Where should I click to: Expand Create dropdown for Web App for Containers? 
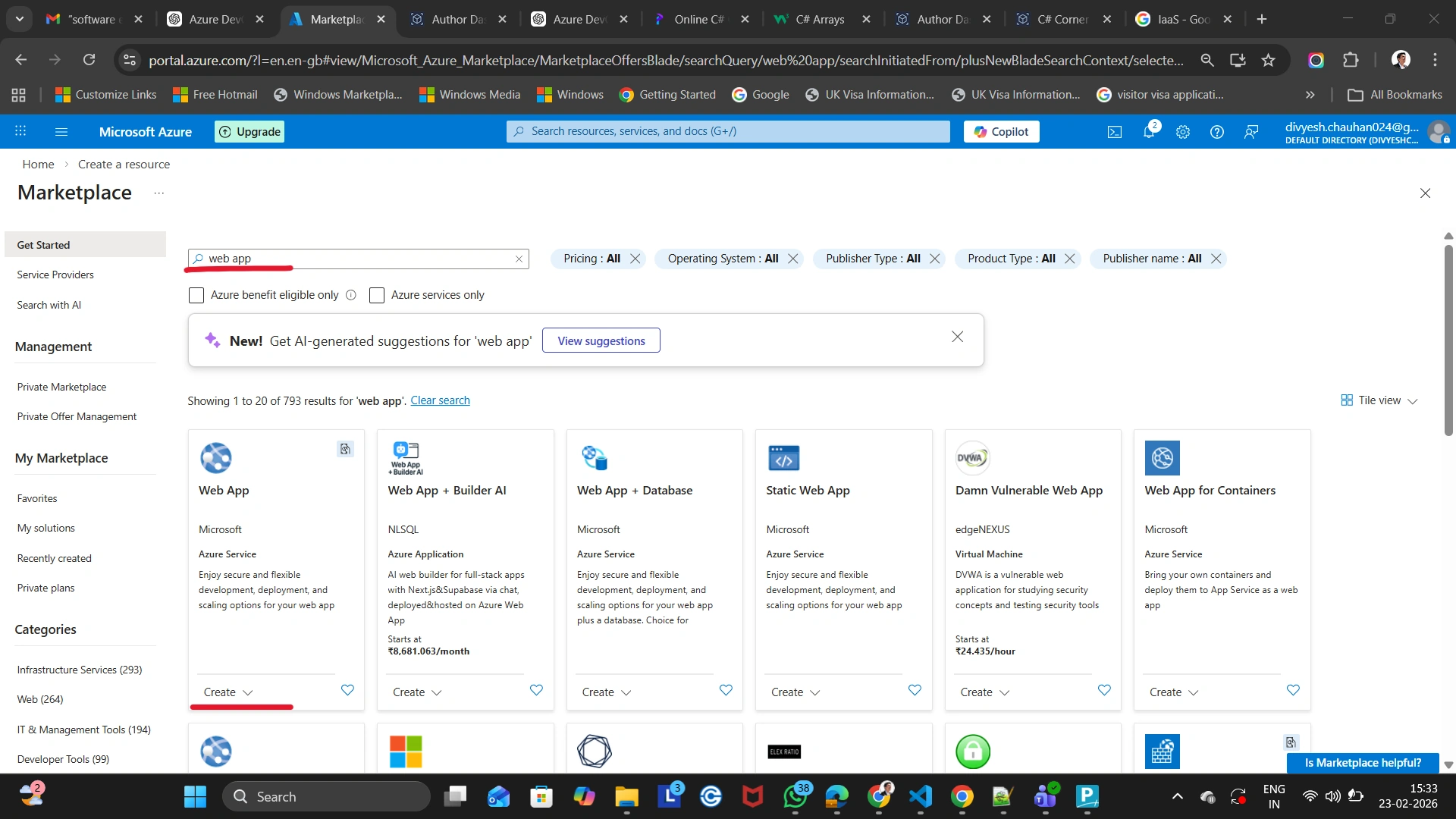coord(1174,692)
